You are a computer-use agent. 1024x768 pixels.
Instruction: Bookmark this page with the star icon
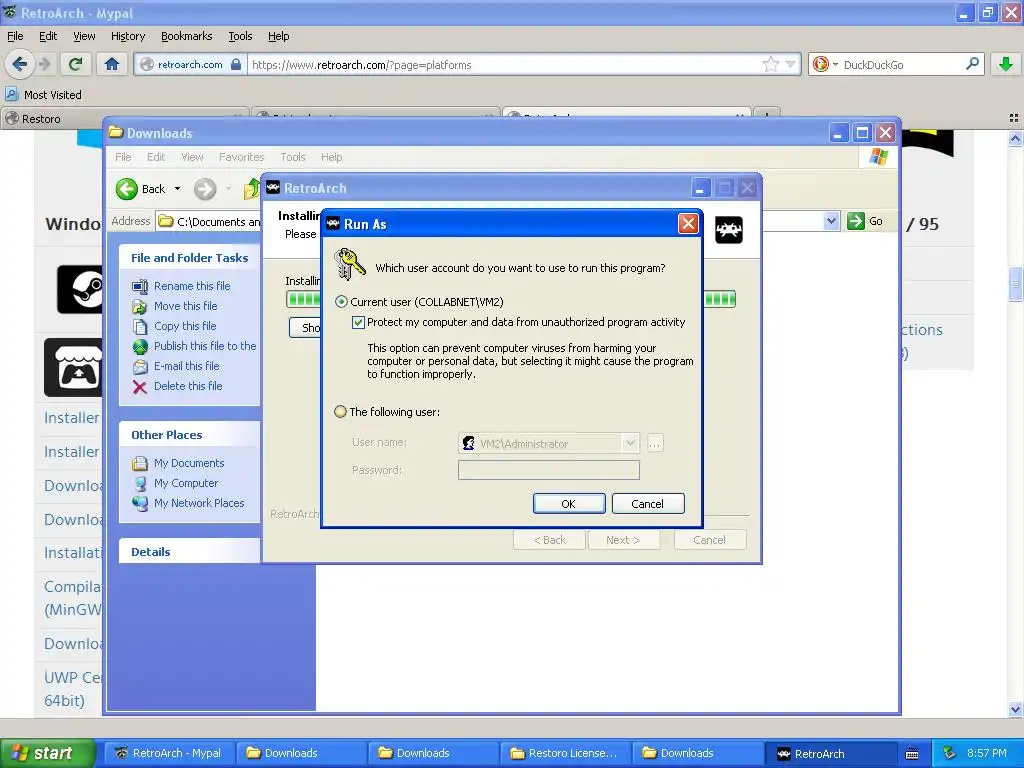(770, 64)
